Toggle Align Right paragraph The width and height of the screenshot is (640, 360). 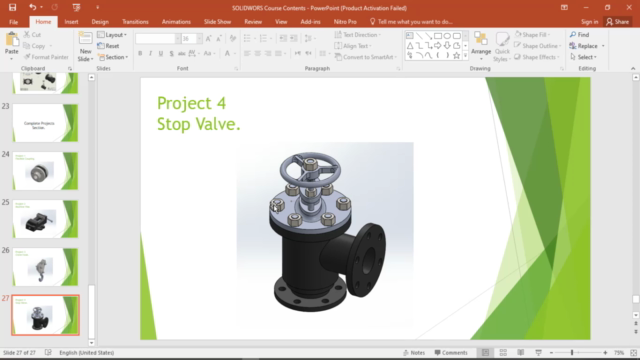click(268, 53)
